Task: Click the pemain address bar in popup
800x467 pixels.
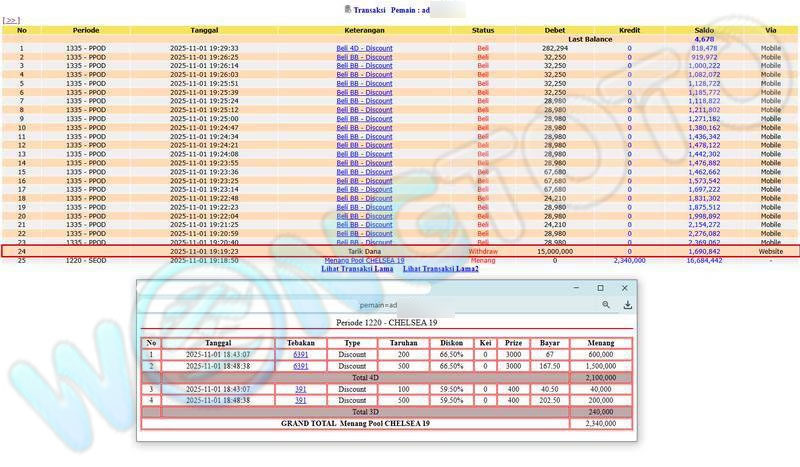Action: tap(380, 305)
